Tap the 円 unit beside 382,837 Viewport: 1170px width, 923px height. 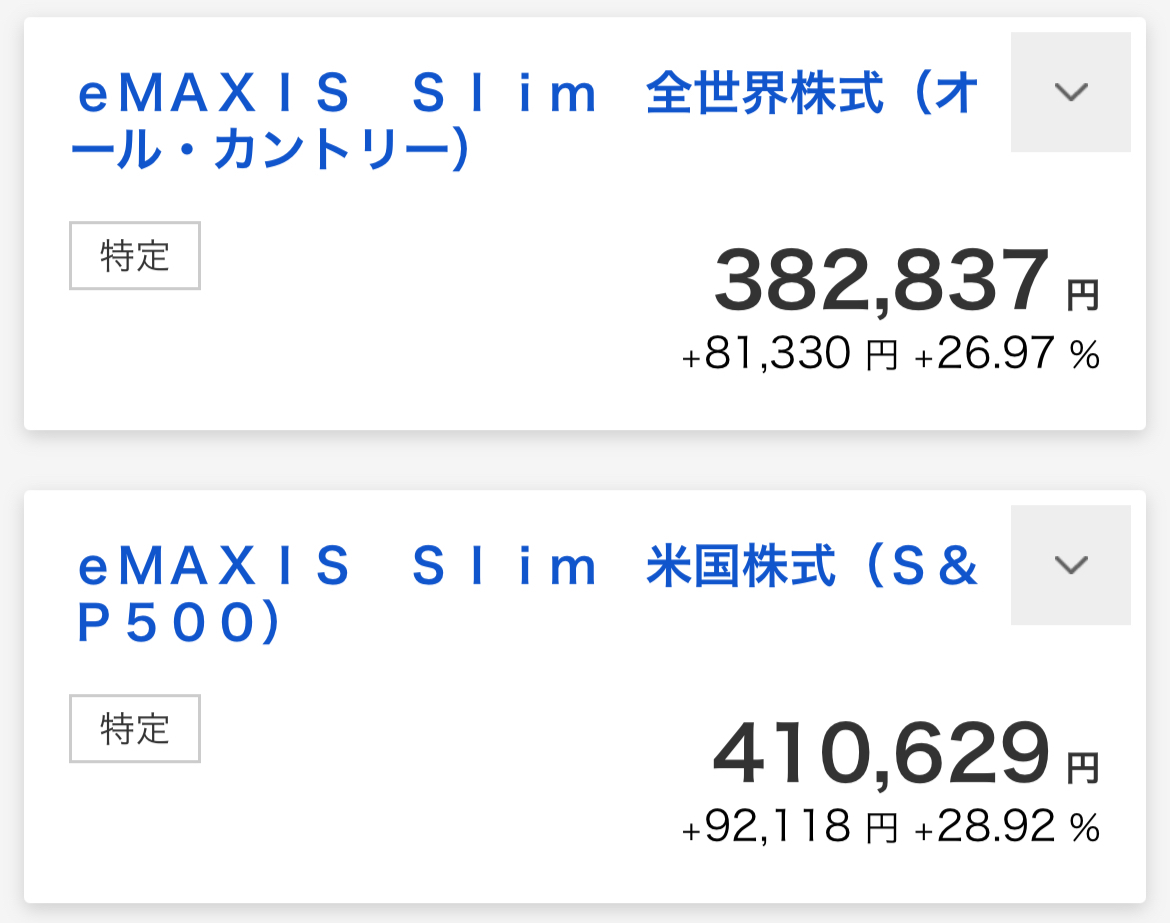point(1083,295)
